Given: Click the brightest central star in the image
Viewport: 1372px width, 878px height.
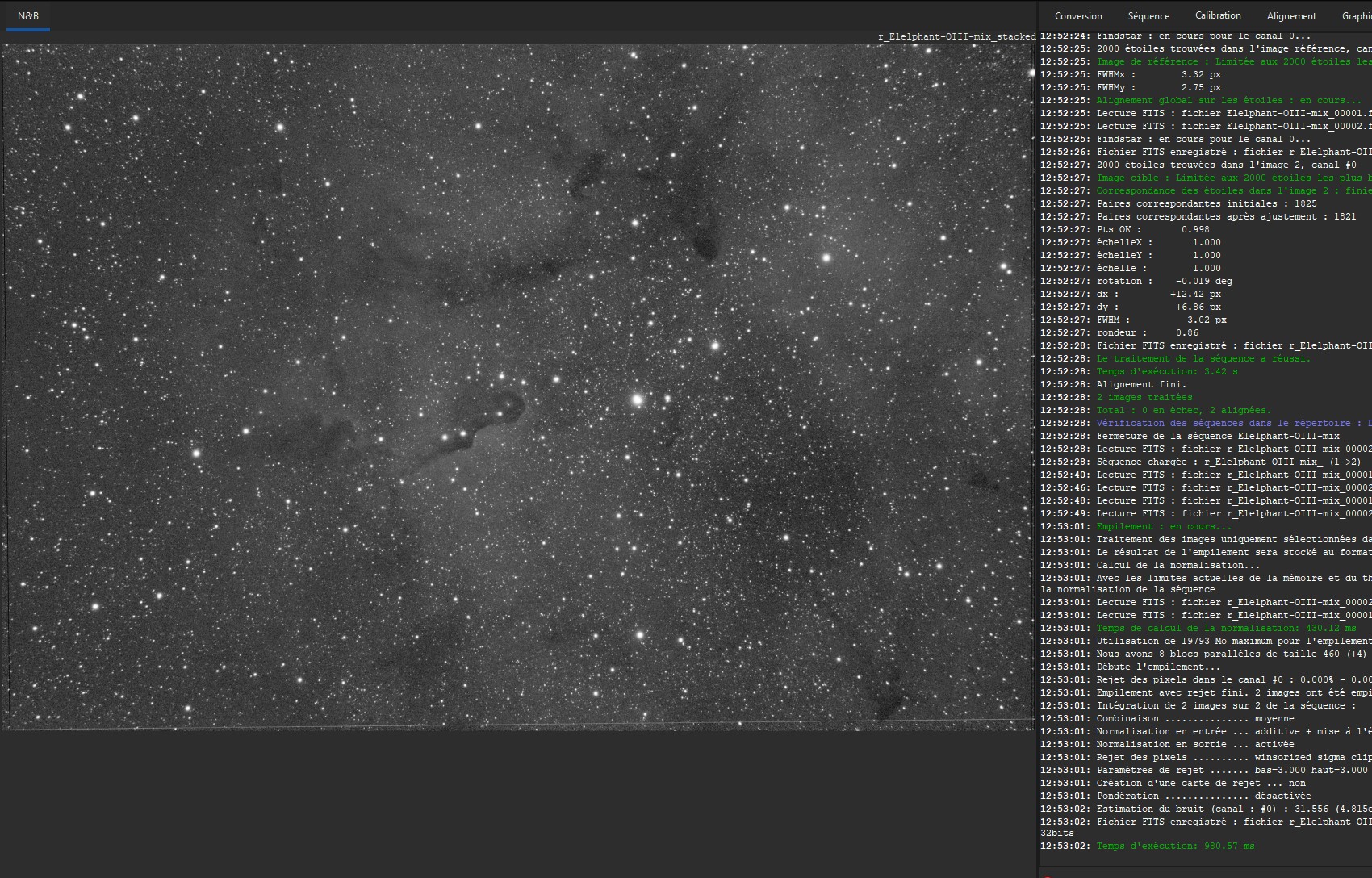Looking at the screenshot, I should click(x=638, y=399).
